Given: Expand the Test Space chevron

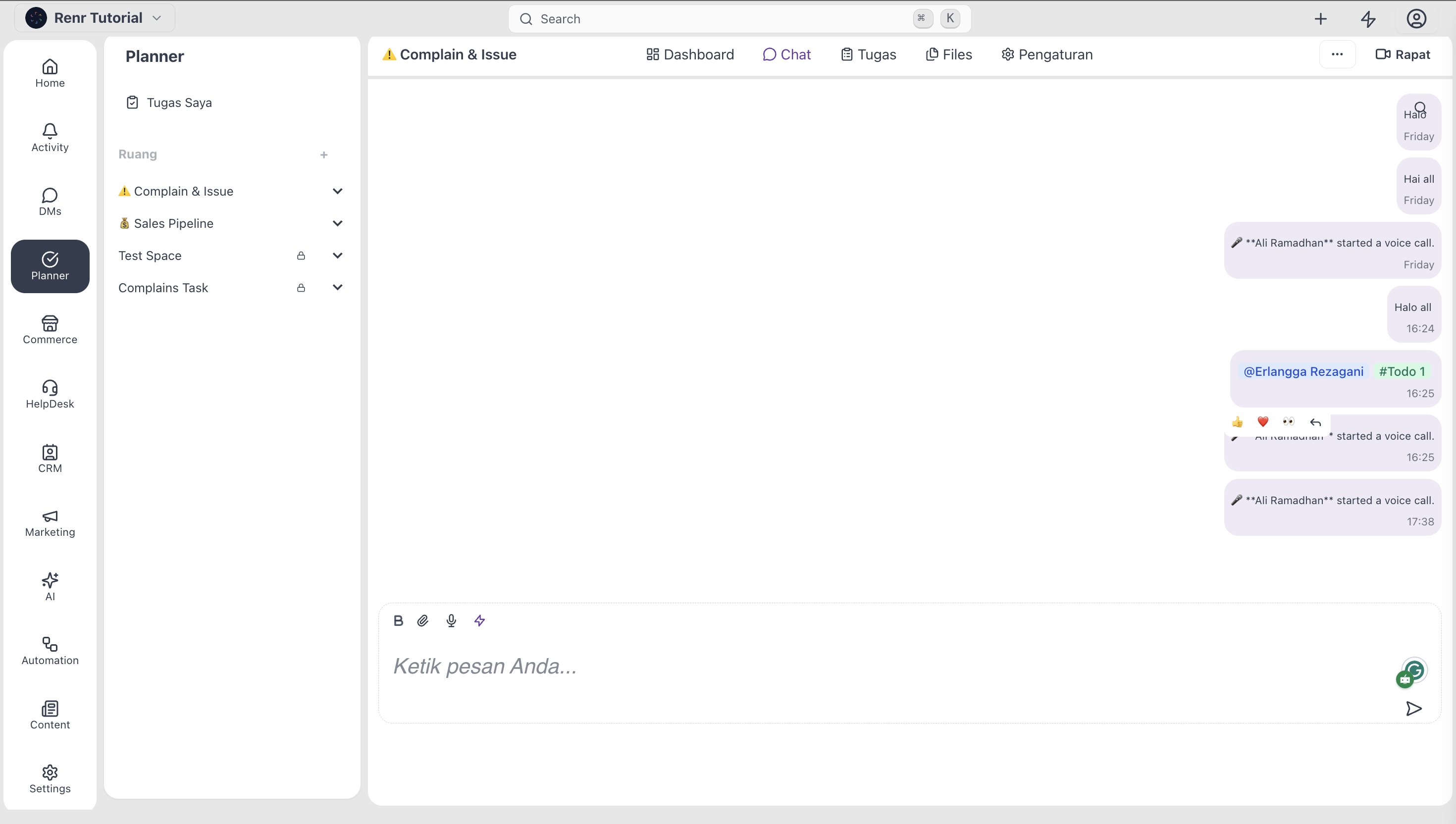Looking at the screenshot, I should [337, 256].
